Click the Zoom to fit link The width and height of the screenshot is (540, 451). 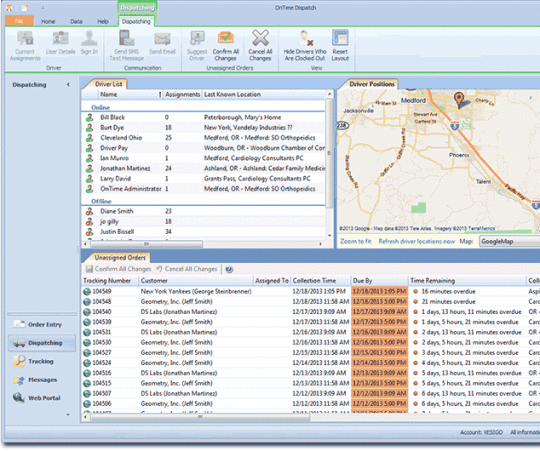(356, 241)
